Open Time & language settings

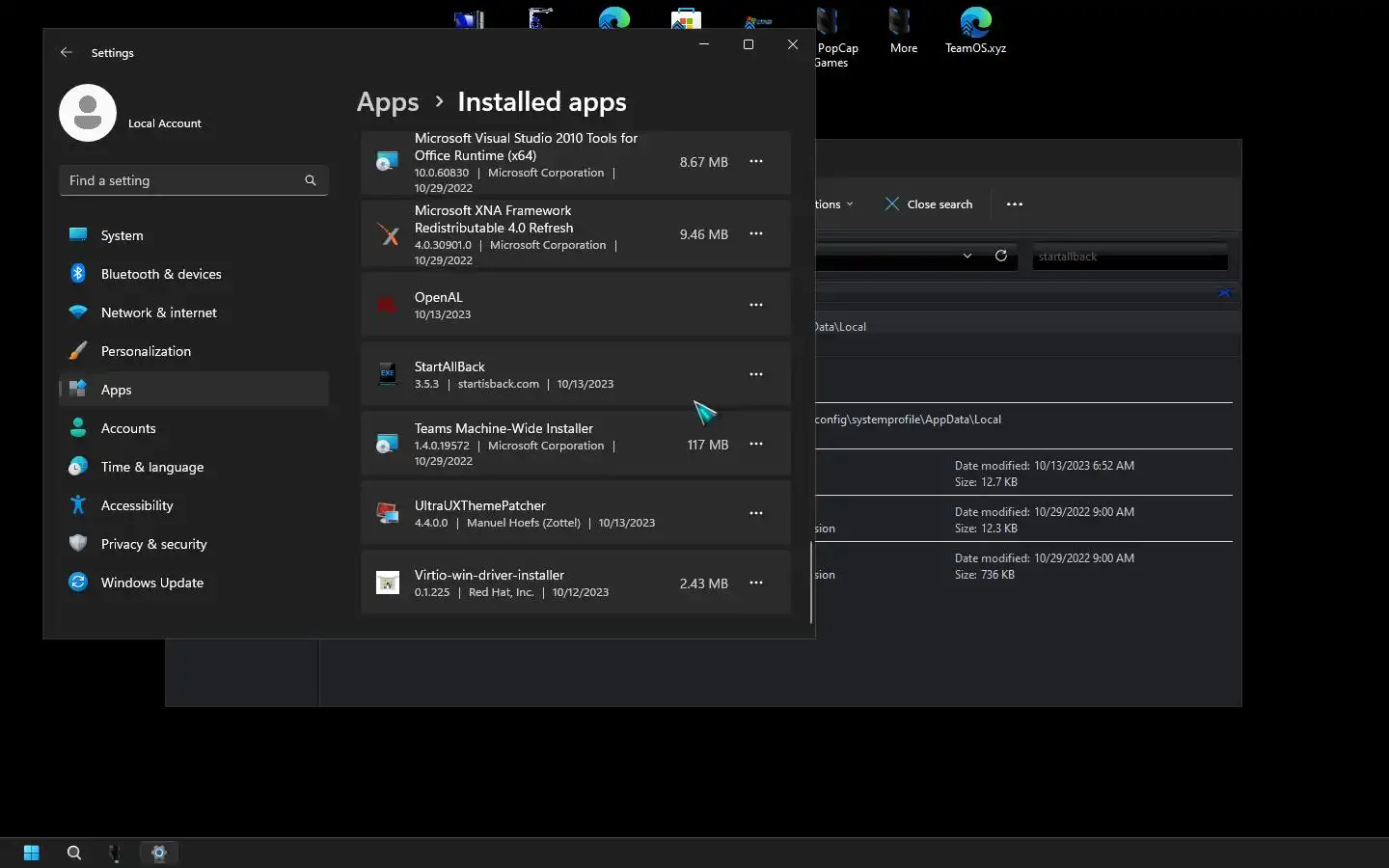(x=194, y=467)
